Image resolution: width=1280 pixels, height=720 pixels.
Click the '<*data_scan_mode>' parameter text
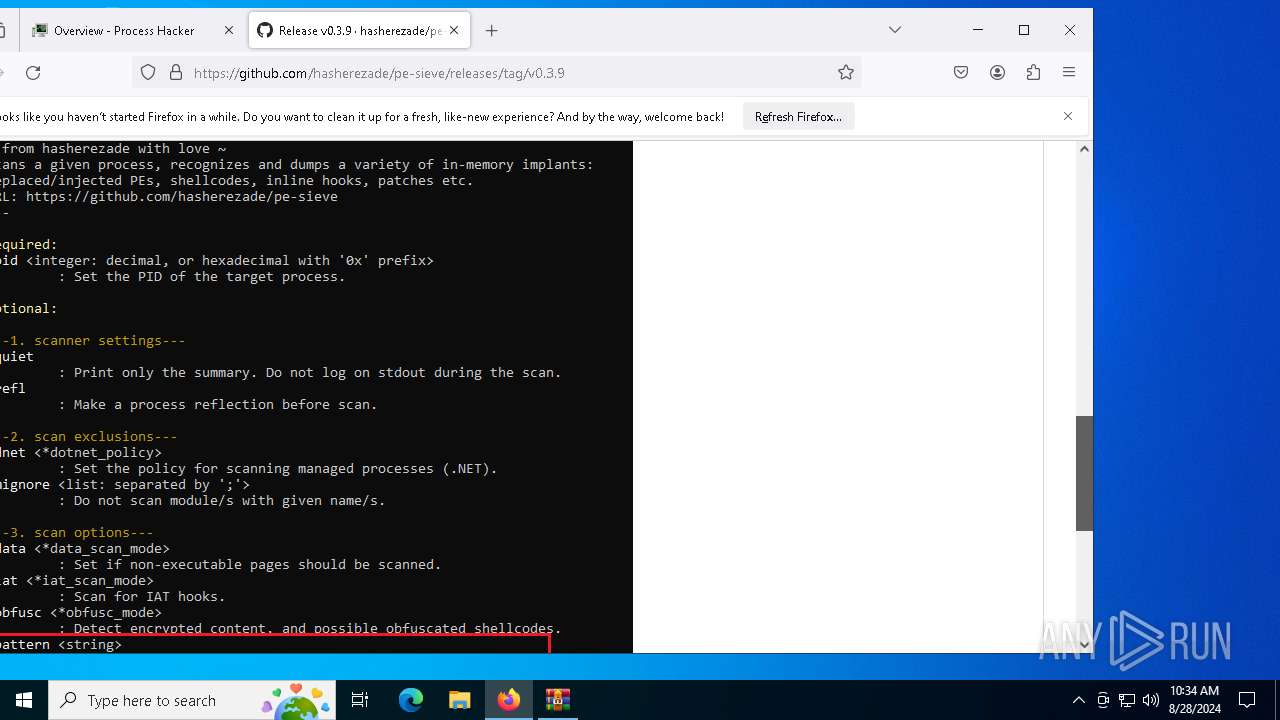point(102,549)
